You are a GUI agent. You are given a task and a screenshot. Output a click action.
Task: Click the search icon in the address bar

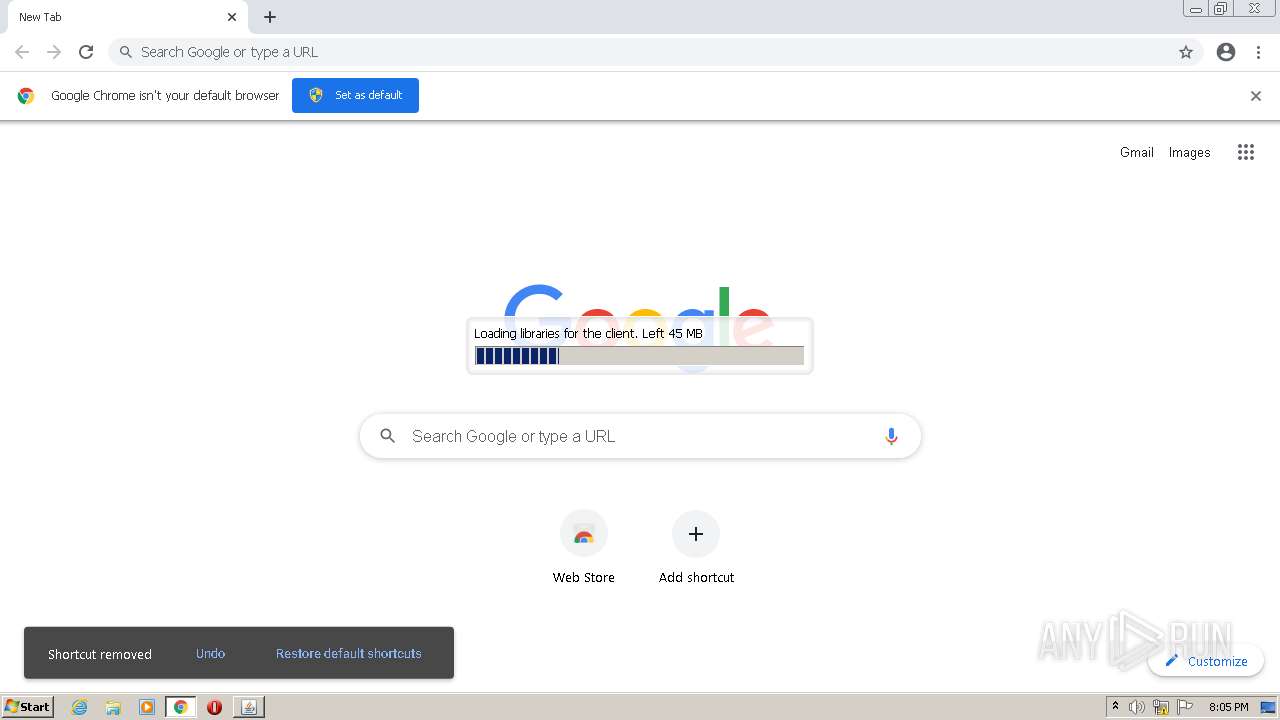coord(126,52)
